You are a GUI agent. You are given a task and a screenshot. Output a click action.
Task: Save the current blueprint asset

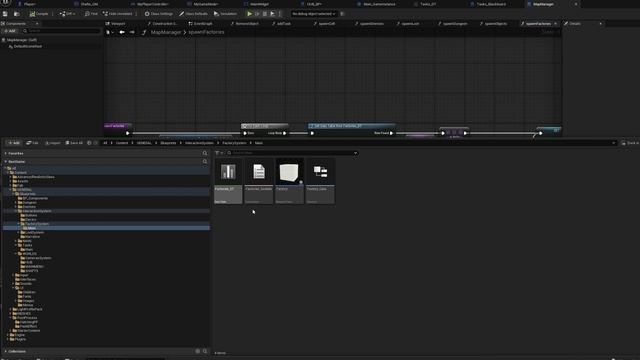5,14
